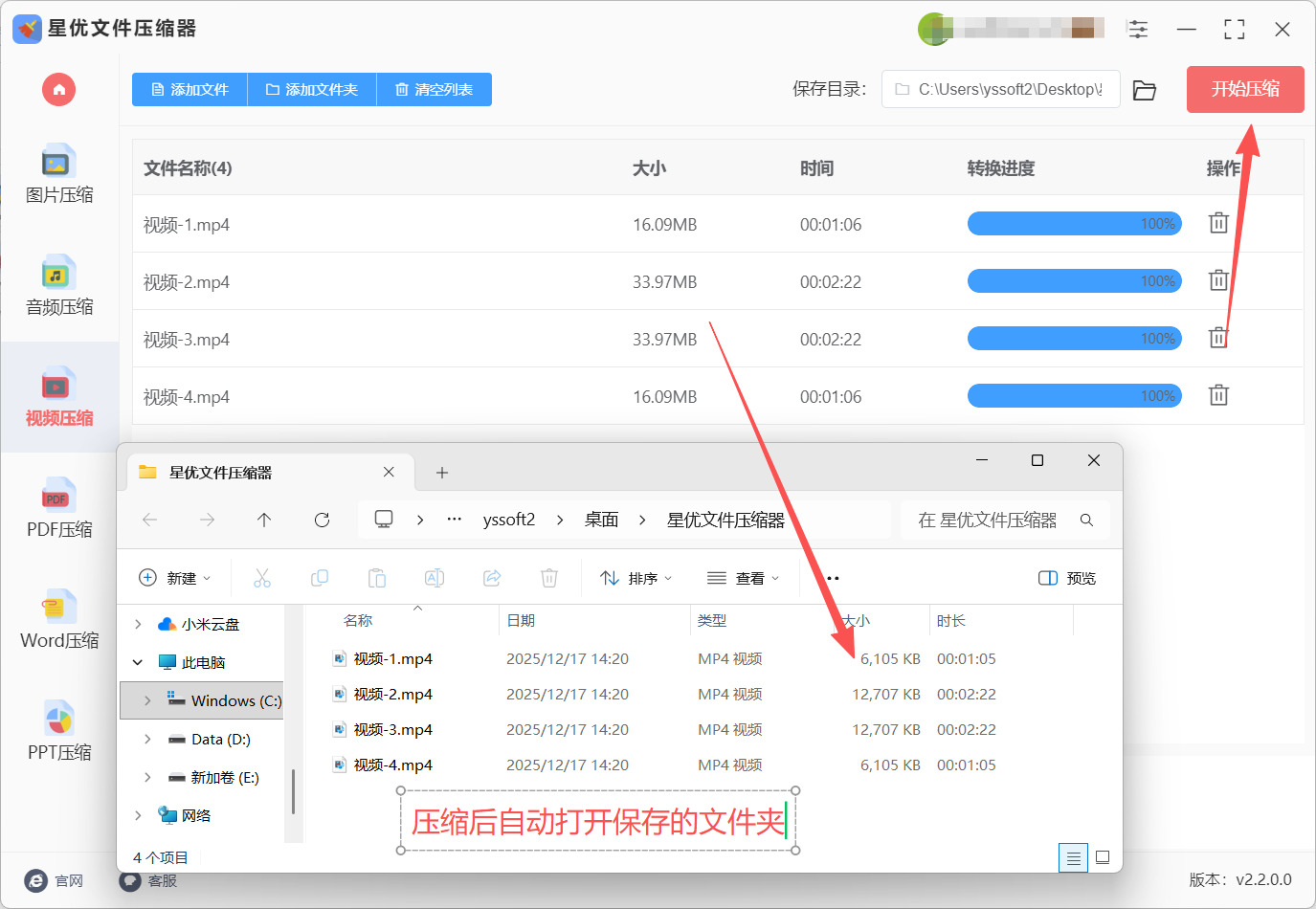The image size is (1316, 909).
Task: Open the breadcrumb ellipsis overflow menu
Action: coord(455,520)
